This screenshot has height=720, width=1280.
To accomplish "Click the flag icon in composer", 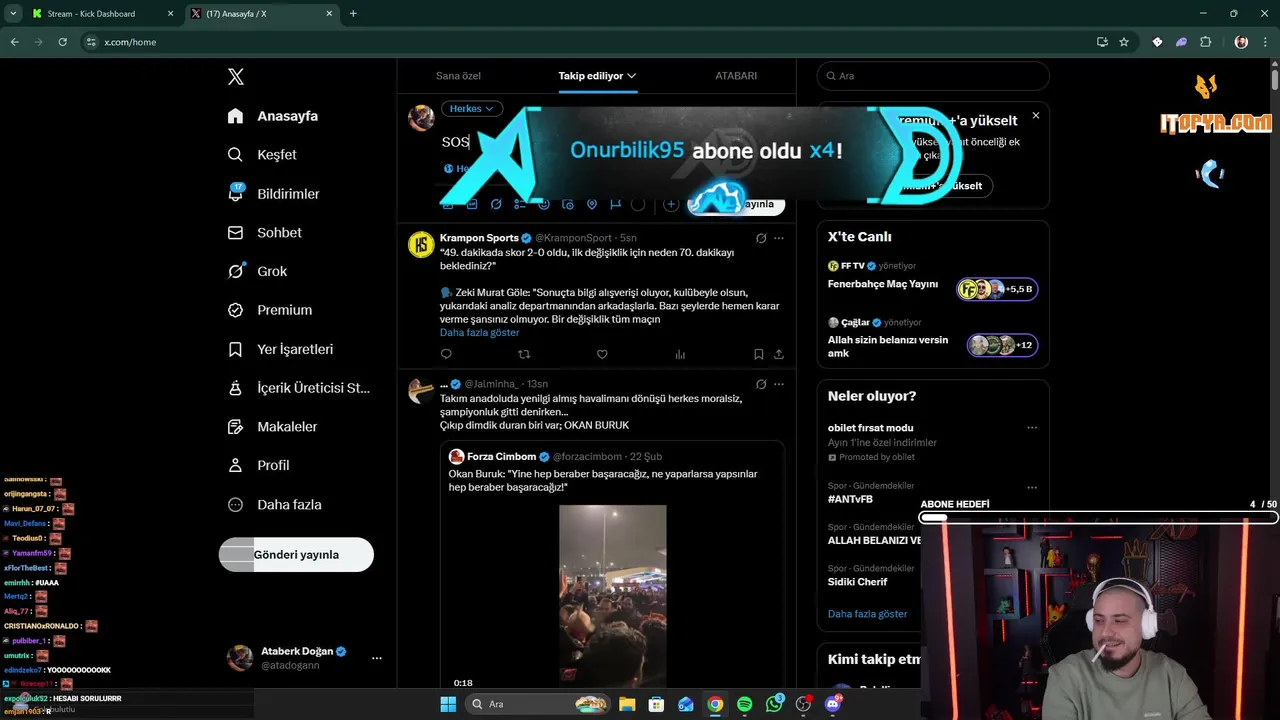I will [x=616, y=204].
